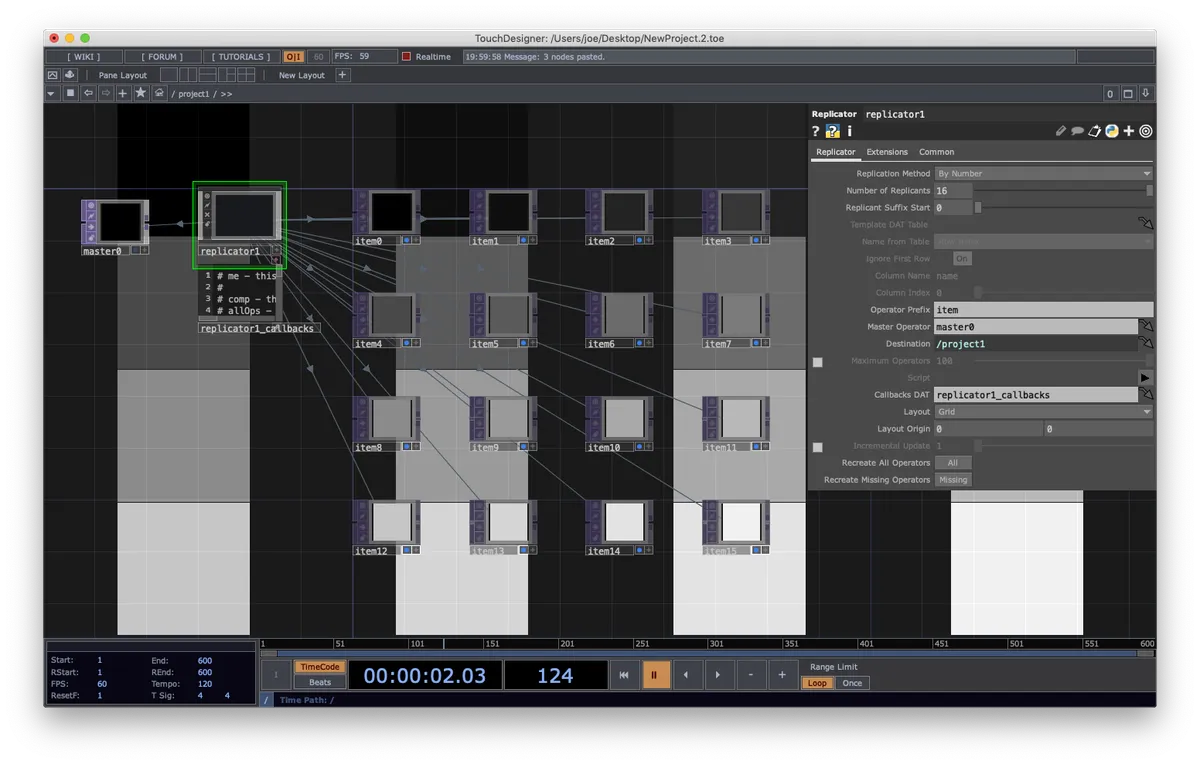Open the pane type dropdown arrow
Screen dimensions: 1200x765
tap(52, 93)
